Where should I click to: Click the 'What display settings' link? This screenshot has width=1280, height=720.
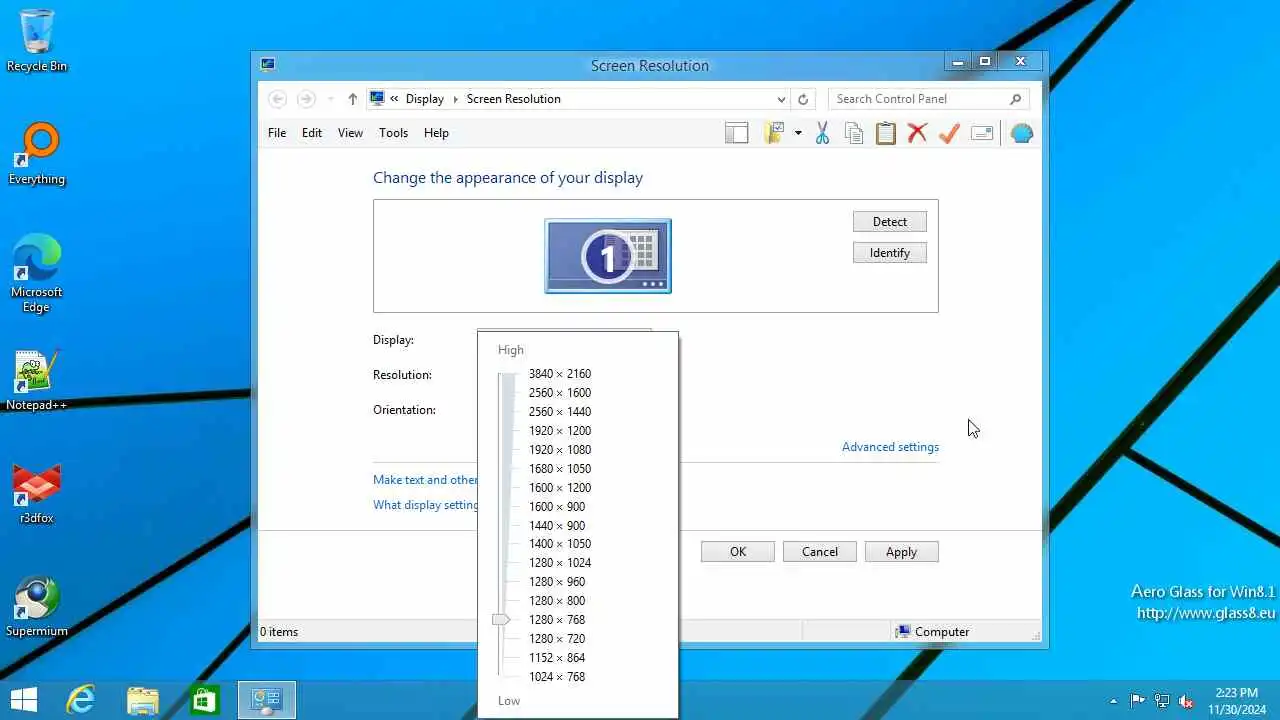click(425, 505)
